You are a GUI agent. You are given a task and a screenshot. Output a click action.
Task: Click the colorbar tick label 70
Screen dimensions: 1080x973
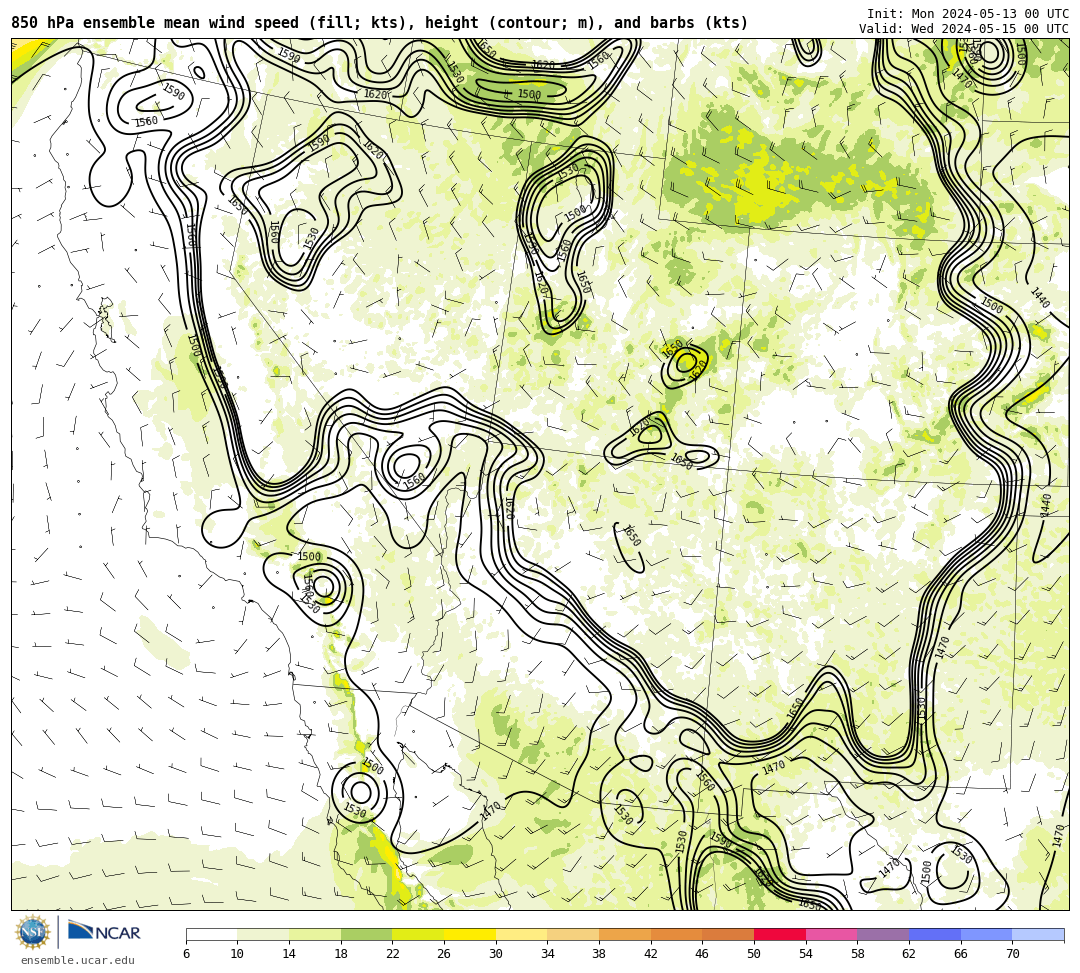coord(1012,954)
